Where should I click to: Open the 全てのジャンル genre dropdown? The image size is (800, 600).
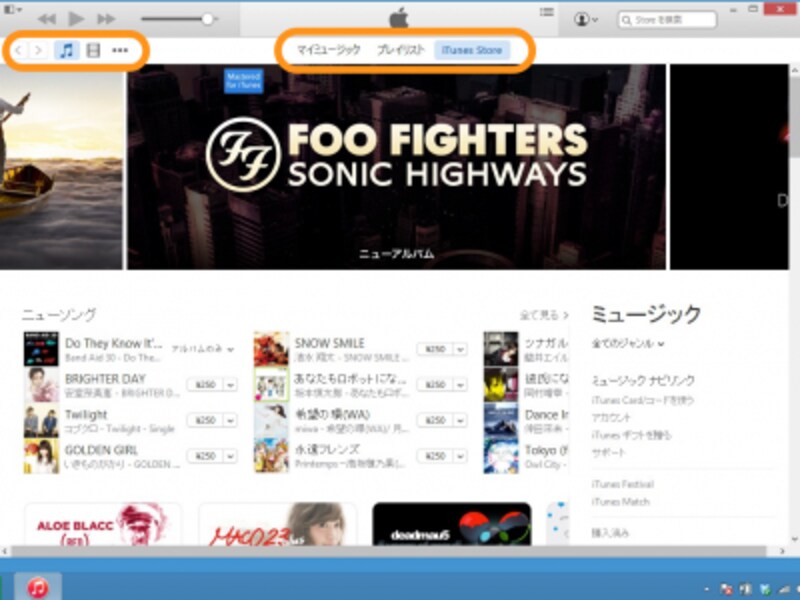tap(628, 343)
